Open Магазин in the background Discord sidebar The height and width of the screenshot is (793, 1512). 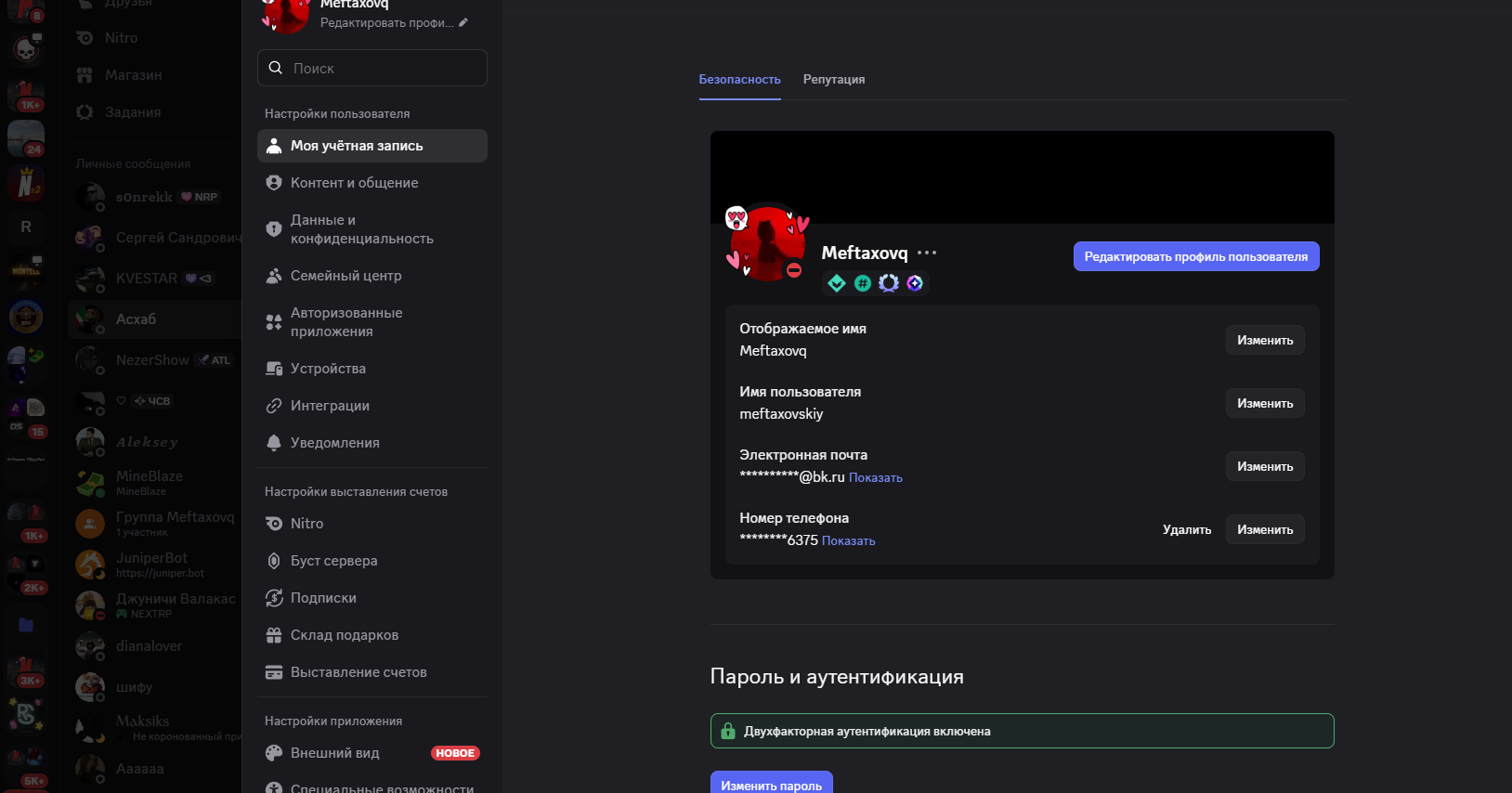(154, 75)
